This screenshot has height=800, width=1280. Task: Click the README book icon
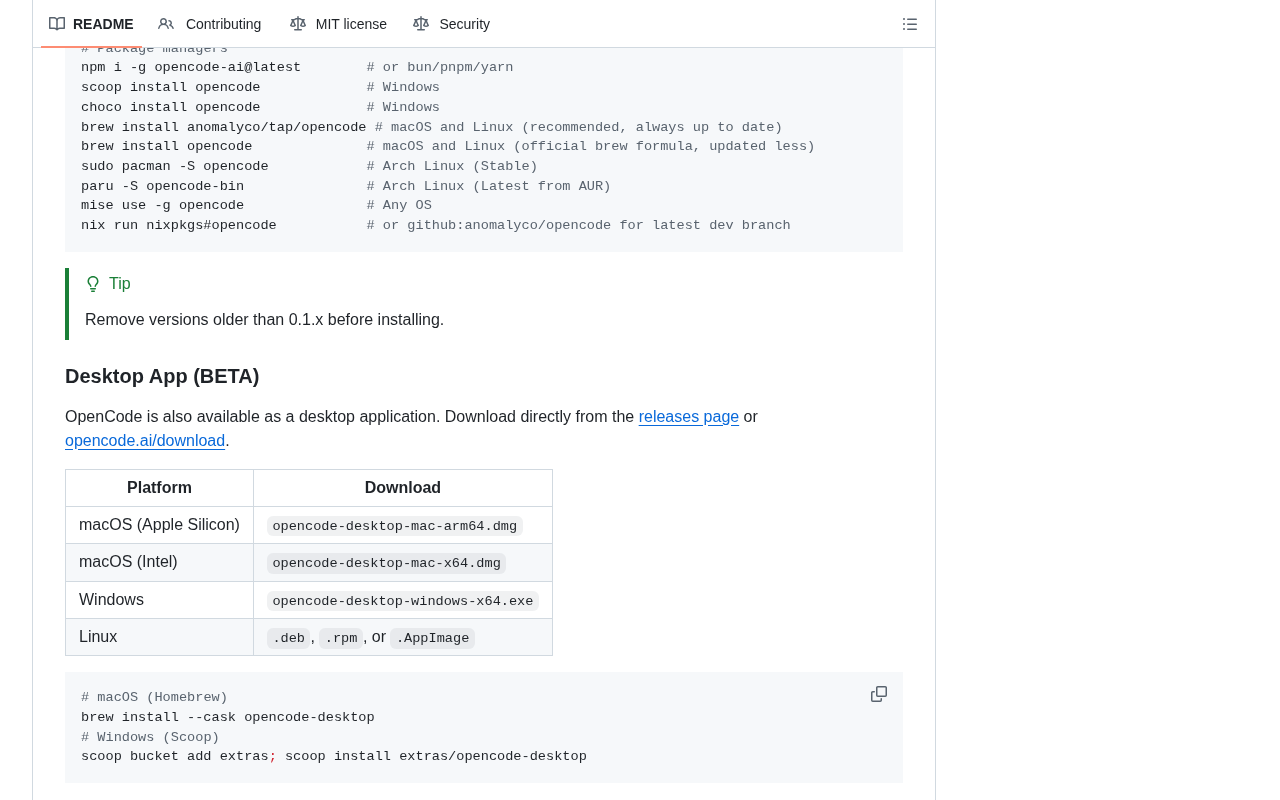click(57, 24)
